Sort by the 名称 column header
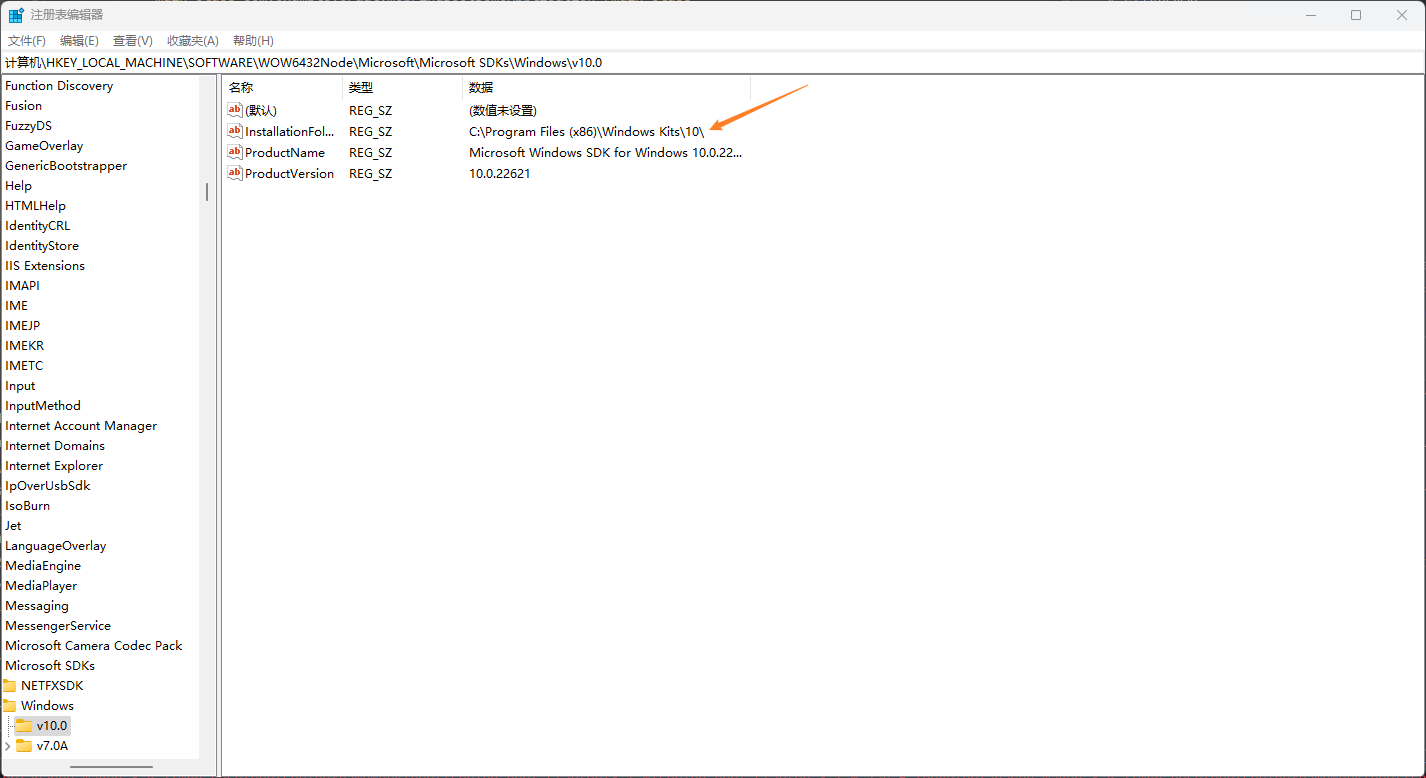Image resolution: width=1426 pixels, height=778 pixels. coord(282,88)
